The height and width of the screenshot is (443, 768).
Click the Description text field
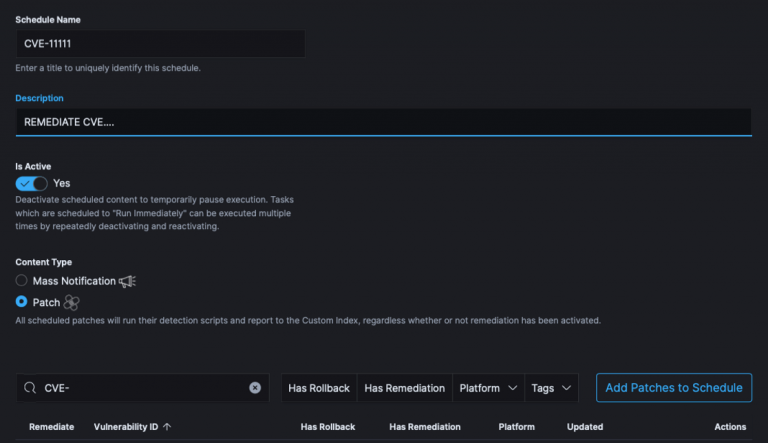[384, 122]
